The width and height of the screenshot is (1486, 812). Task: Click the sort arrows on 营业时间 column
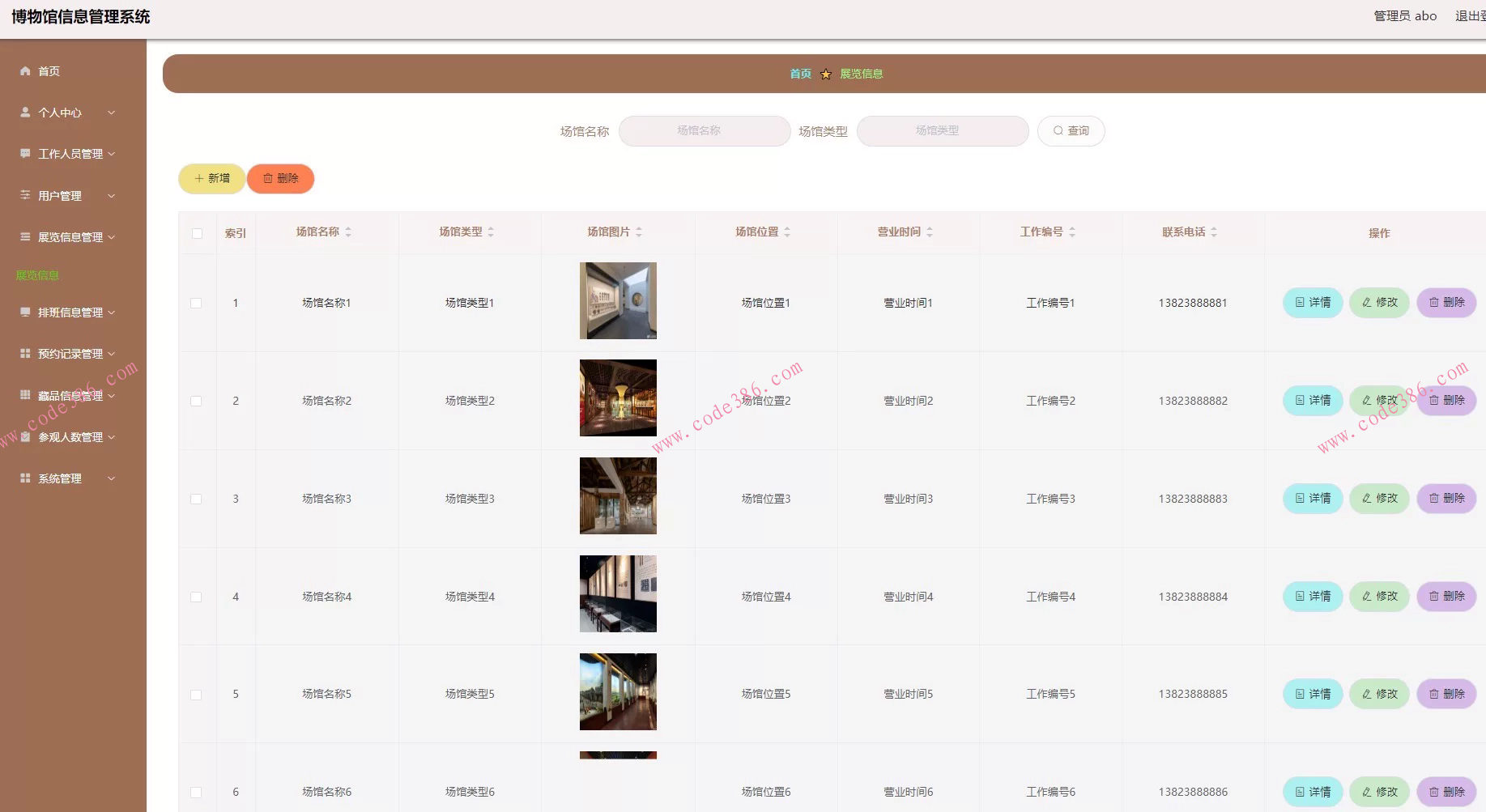point(930,232)
